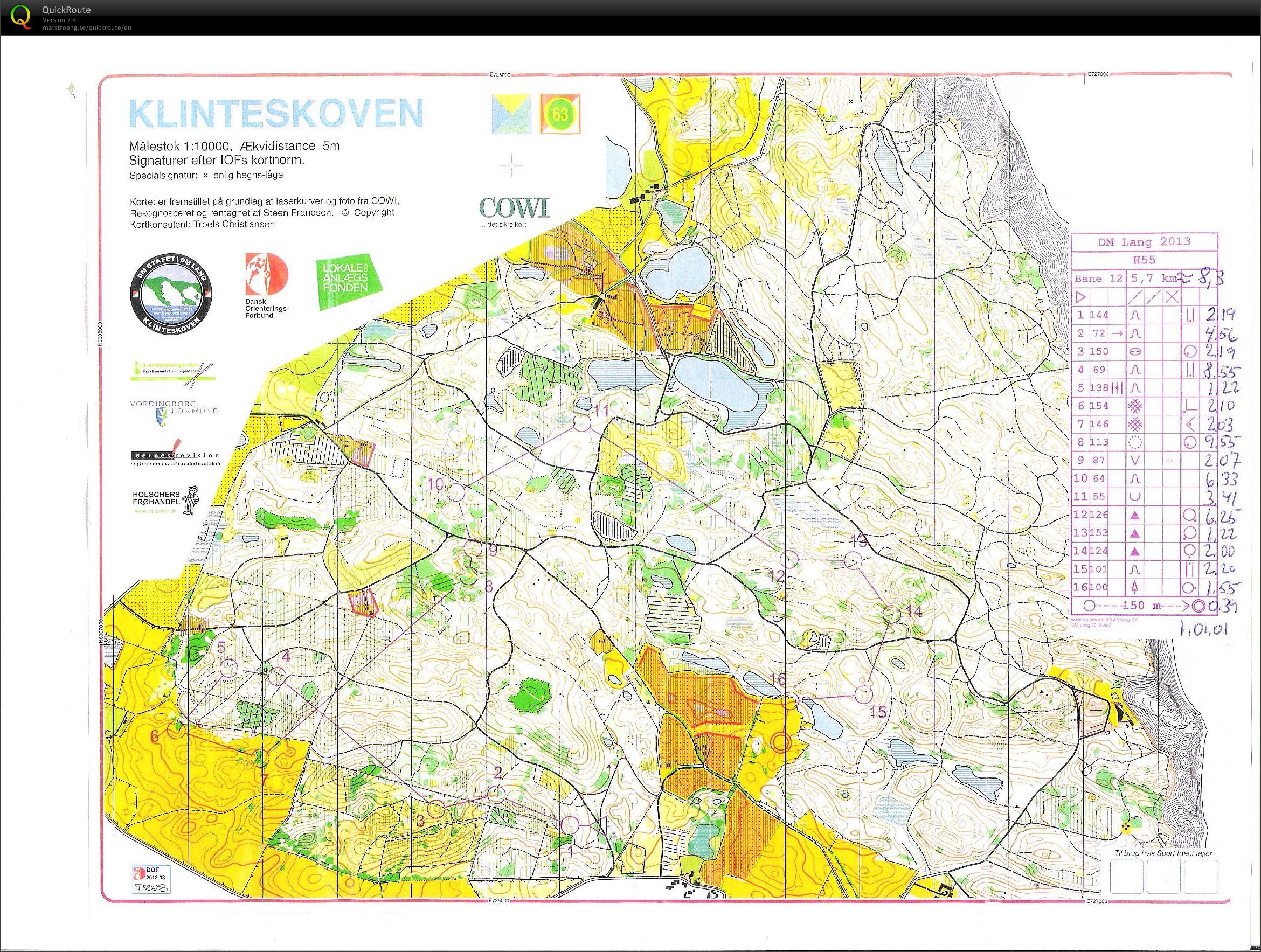This screenshot has width=1261, height=952.
Task: Click the Version 2.4 label
Action: pyautogui.click(x=59, y=20)
